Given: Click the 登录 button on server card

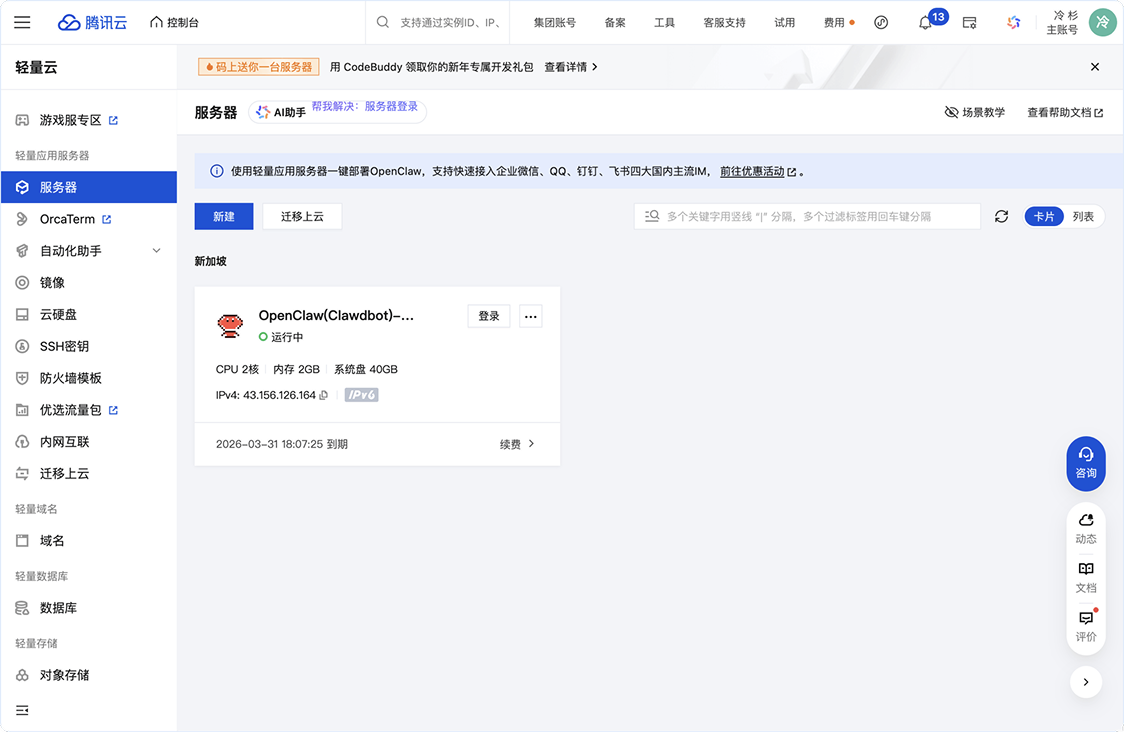Looking at the screenshot, I should pyautogui.click(x=489, y=317).
